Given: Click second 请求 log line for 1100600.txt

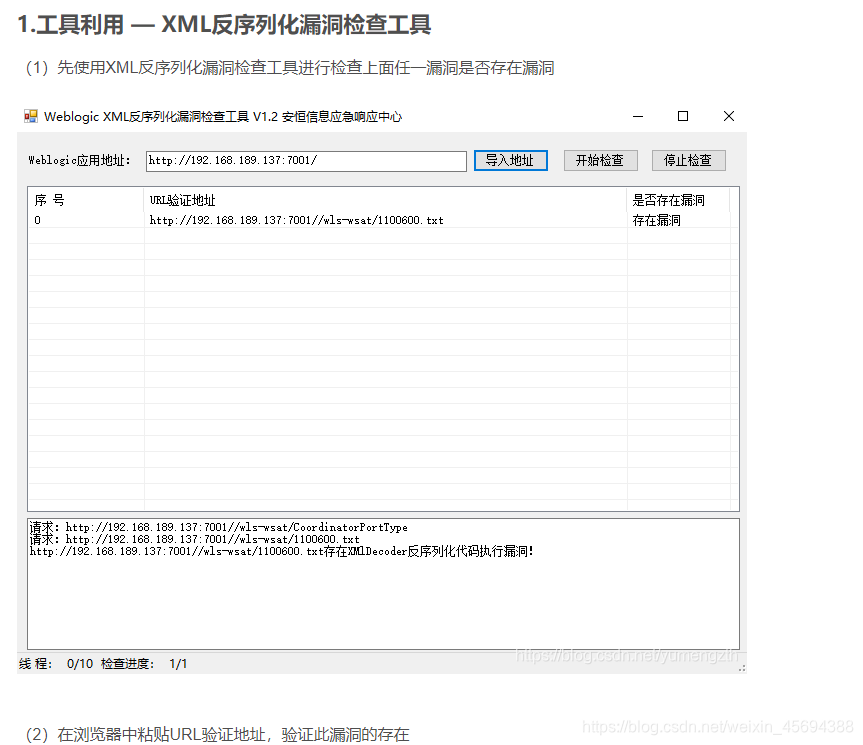Looking at the screenshot, I should 194,539.
